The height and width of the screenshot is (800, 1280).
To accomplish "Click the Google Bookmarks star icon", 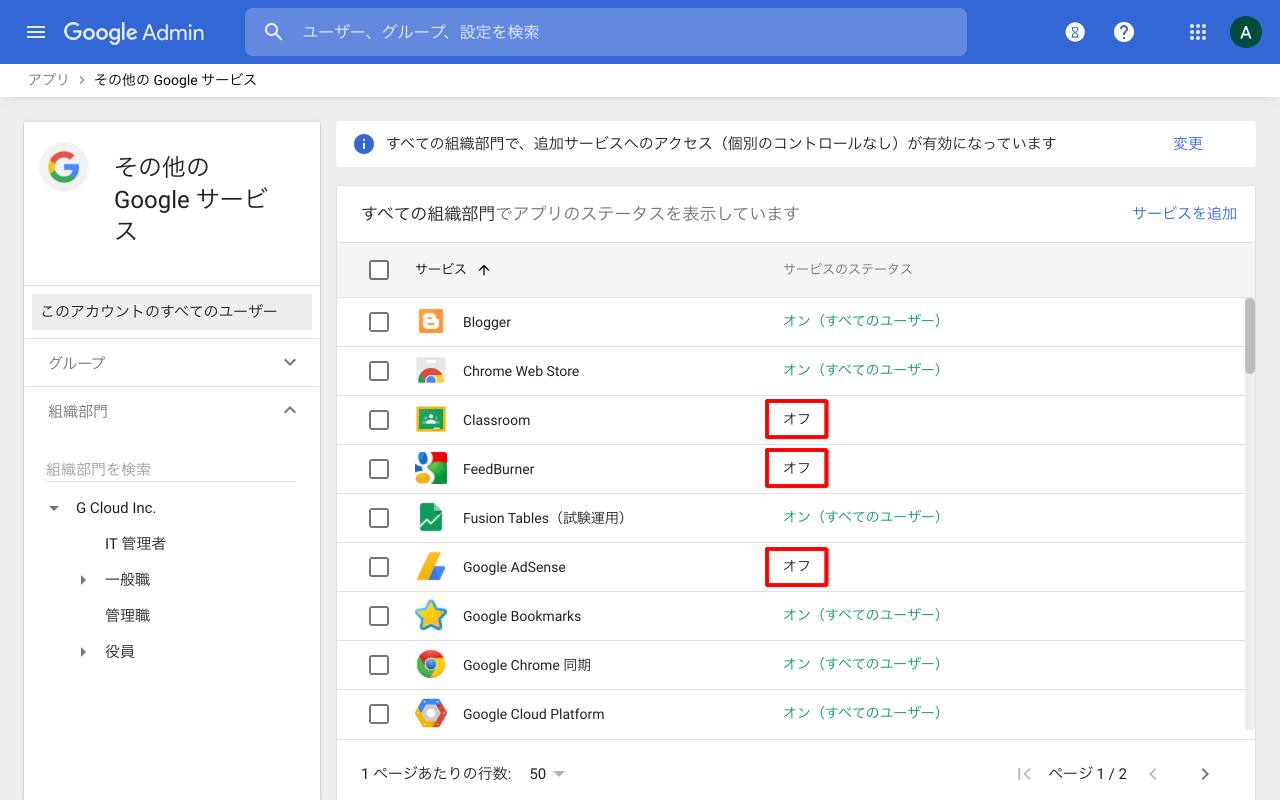I will 431,616.
